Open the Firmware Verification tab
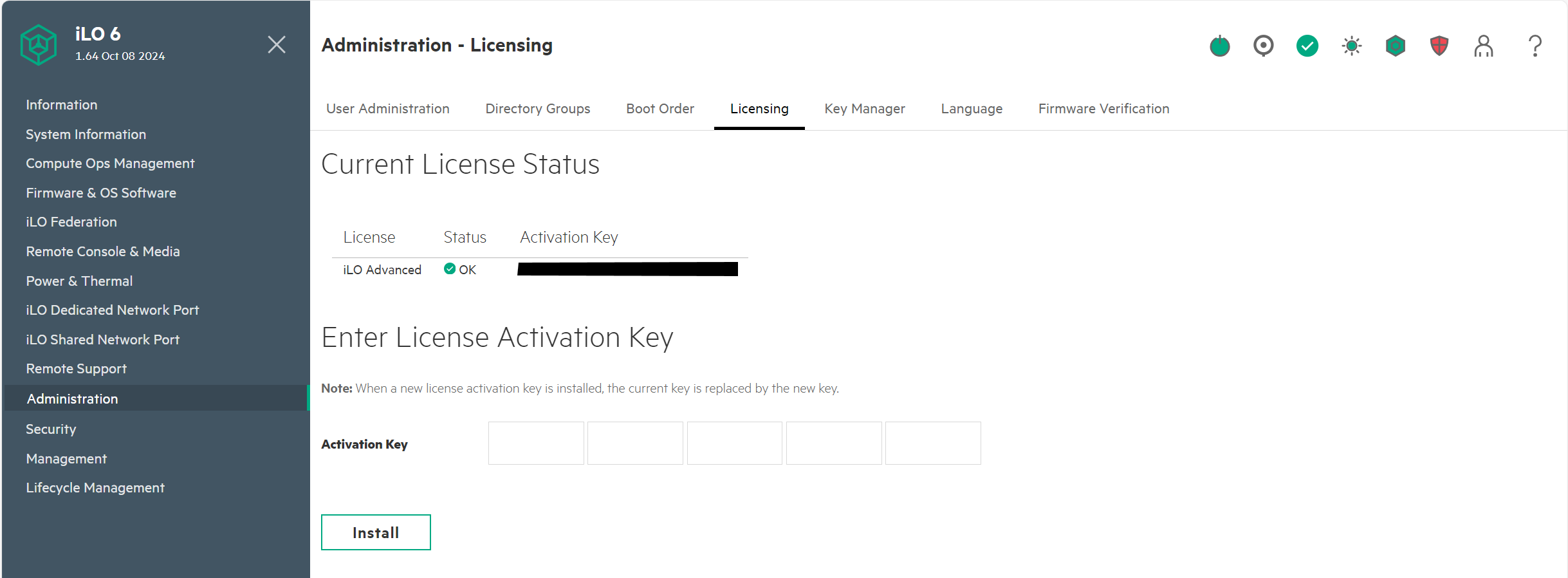Screen dimensions: 1568x578 1104,109
